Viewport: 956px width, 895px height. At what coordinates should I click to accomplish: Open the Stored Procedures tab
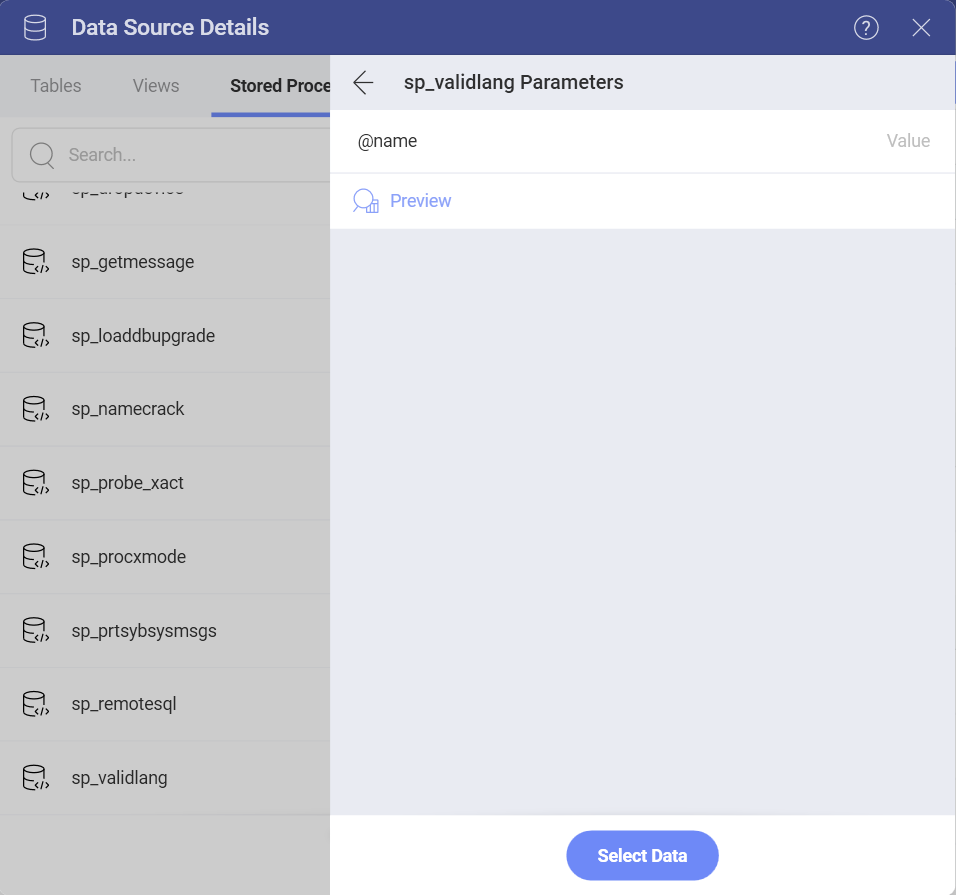(x=280, y=86)
